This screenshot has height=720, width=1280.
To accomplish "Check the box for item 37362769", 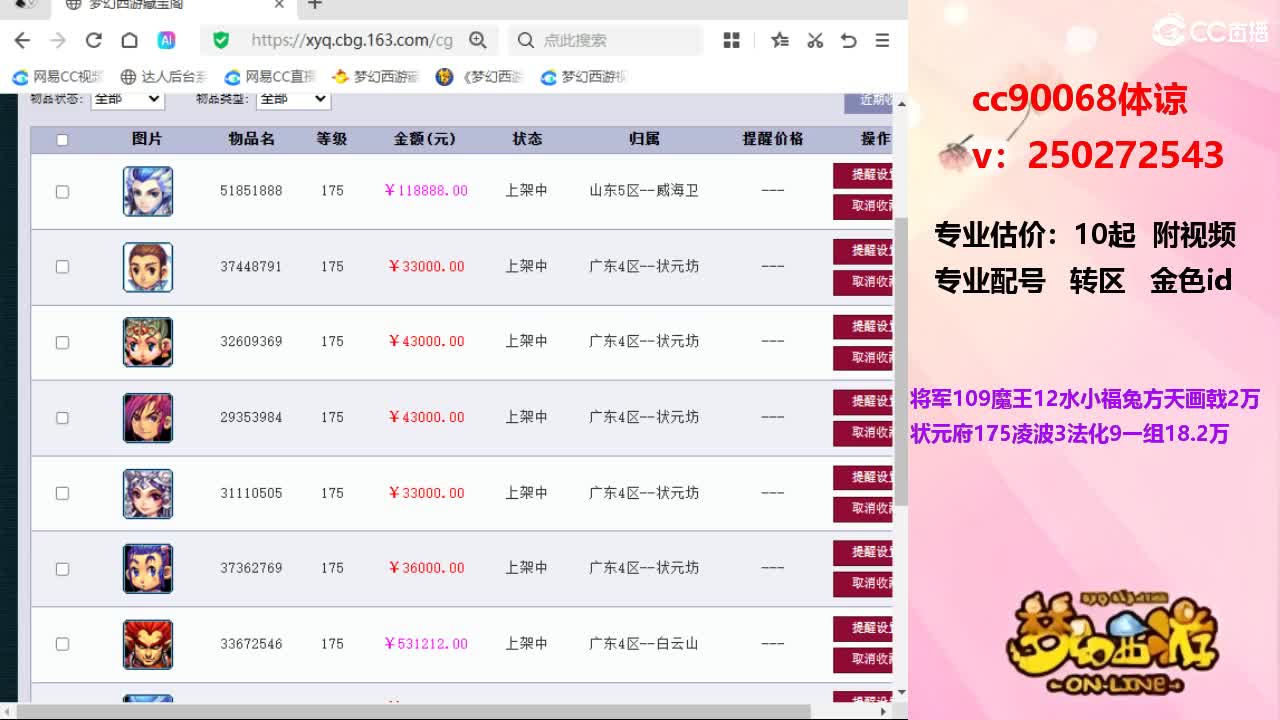I will click(62, 569).
